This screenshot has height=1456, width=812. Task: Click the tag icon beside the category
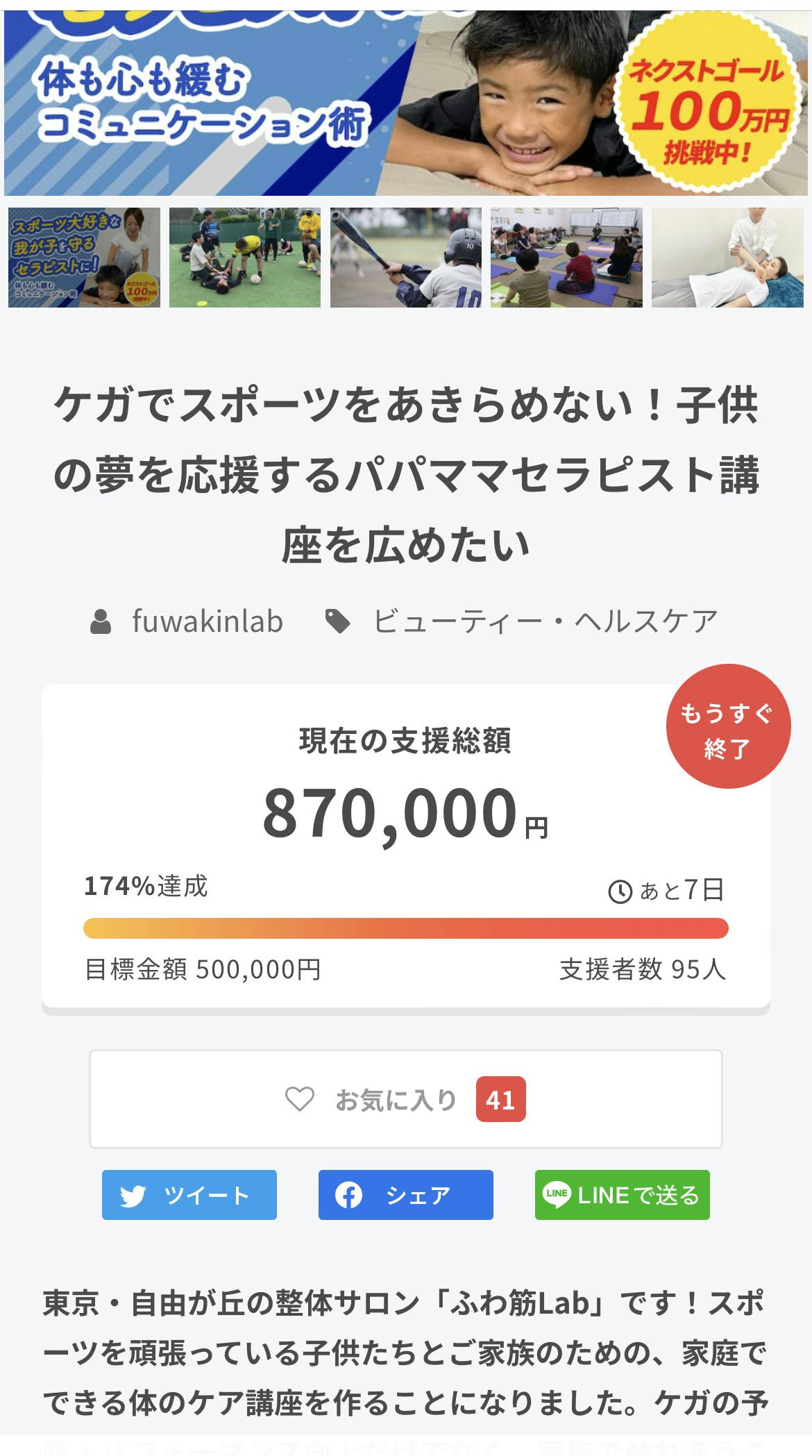338,621
